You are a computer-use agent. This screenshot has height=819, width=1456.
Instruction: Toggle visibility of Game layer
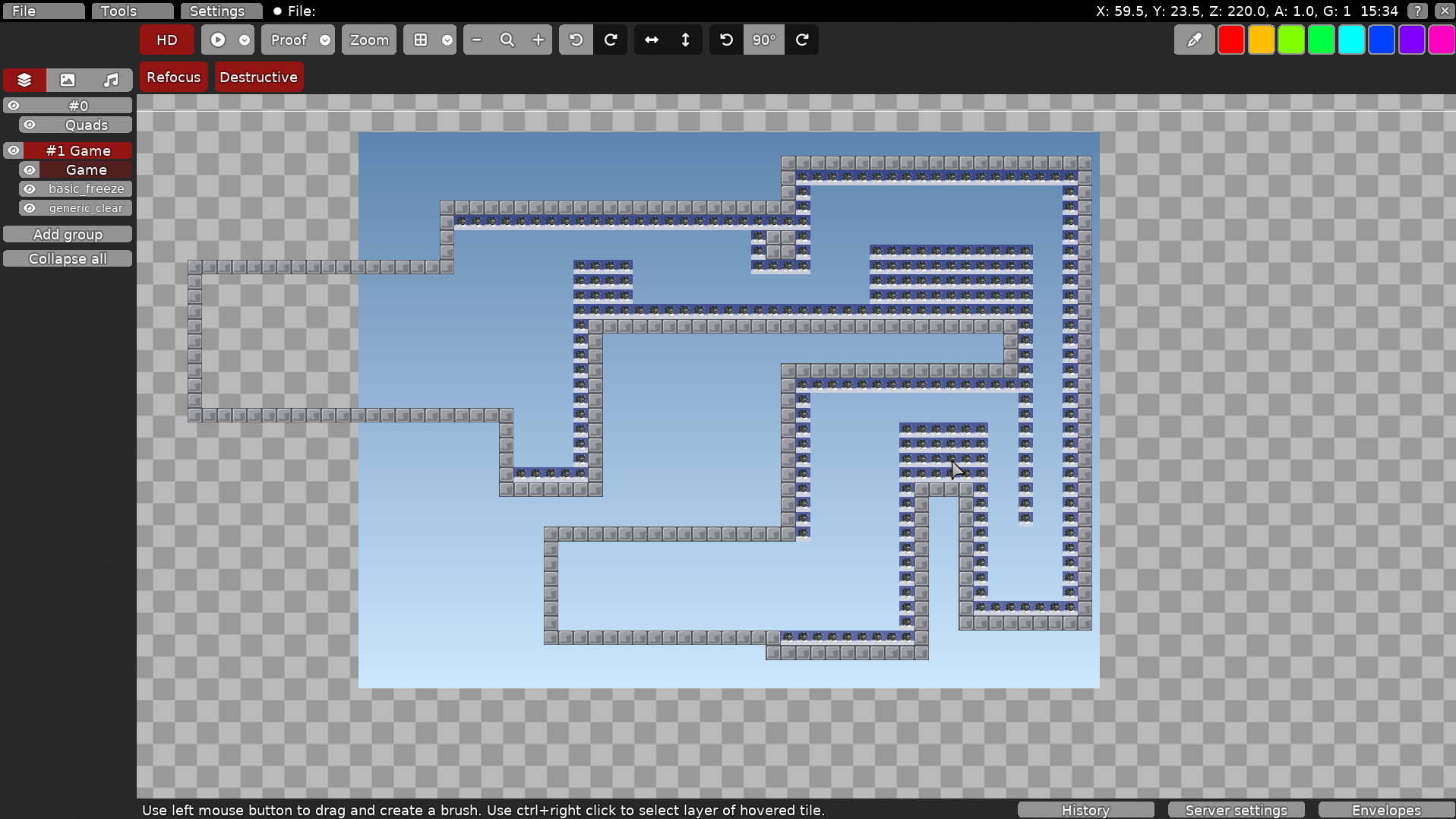pos(30,169)
